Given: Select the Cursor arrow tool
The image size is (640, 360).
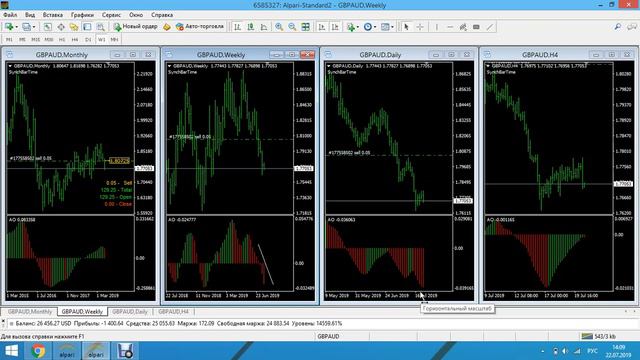Looking at the screenshot, I should coord(406,27).
